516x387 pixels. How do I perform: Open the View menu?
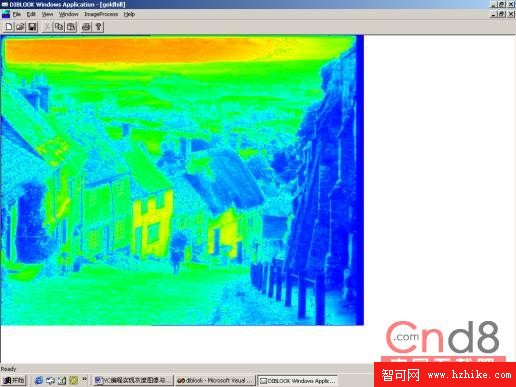pos(47,14)
